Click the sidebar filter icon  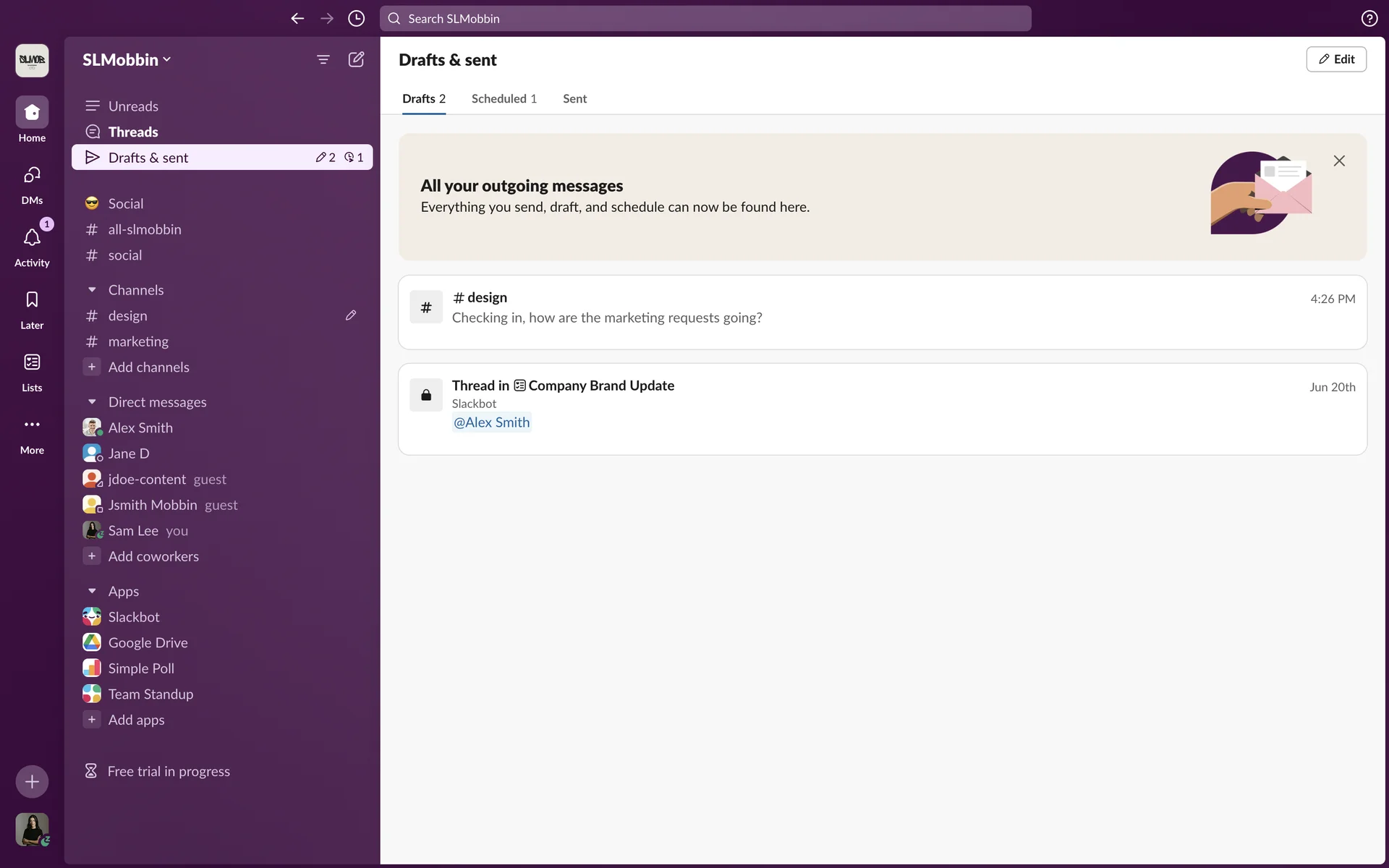[x=323, y=59]
